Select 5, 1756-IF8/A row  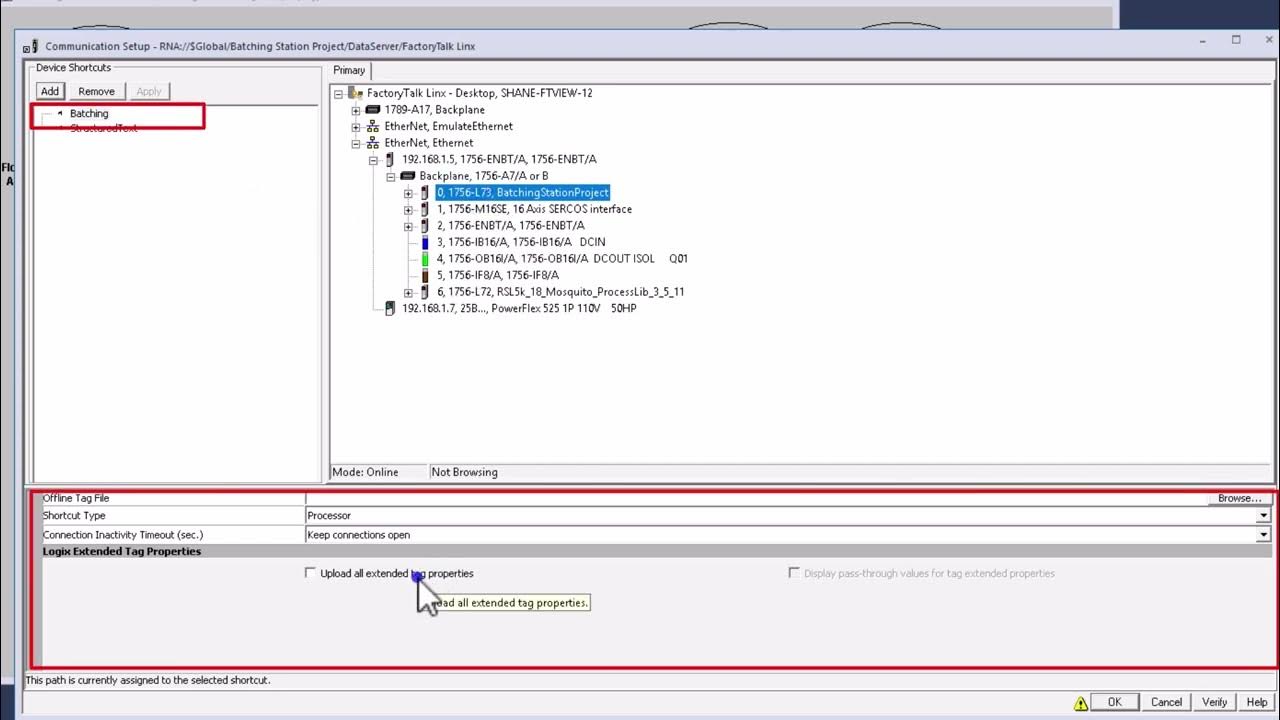pyautogui.click(x=498, y=275)
